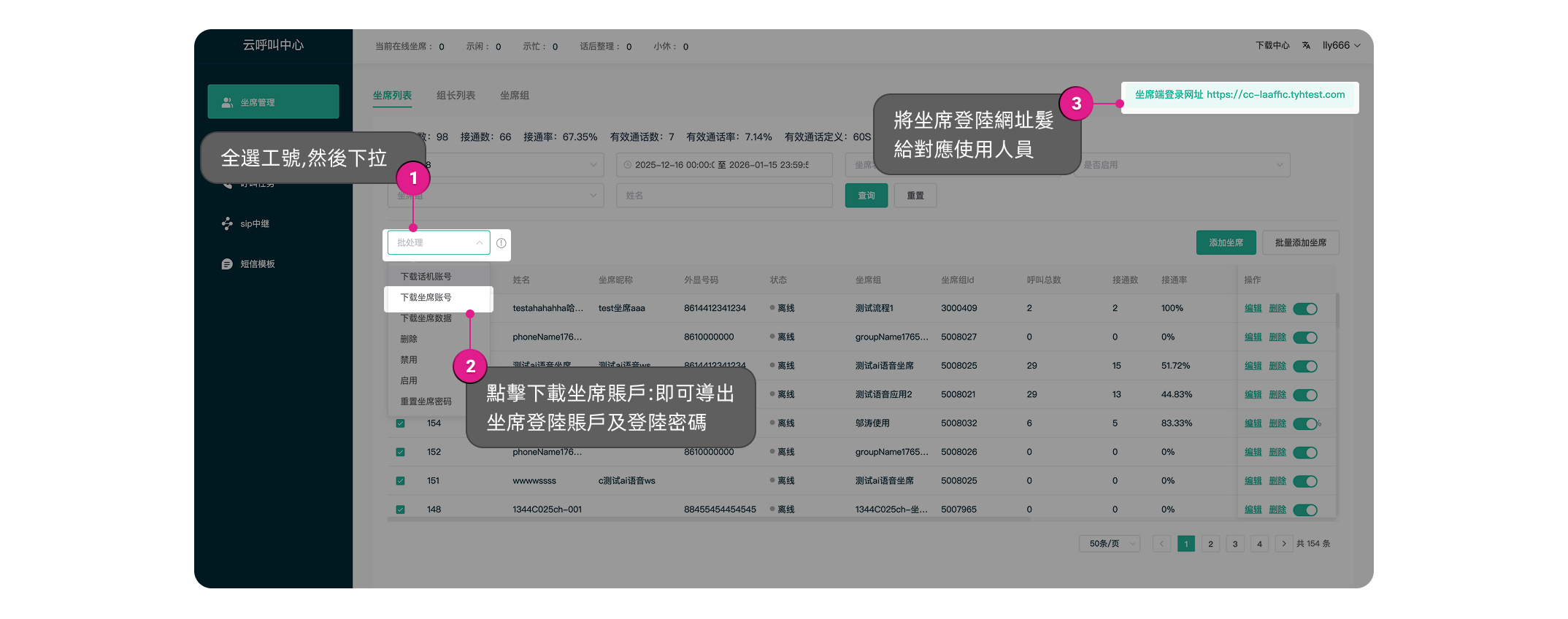1568x619 pixels.
Task: Click the 短信模板 sidebar icon
Action: (x=227, y=264)
